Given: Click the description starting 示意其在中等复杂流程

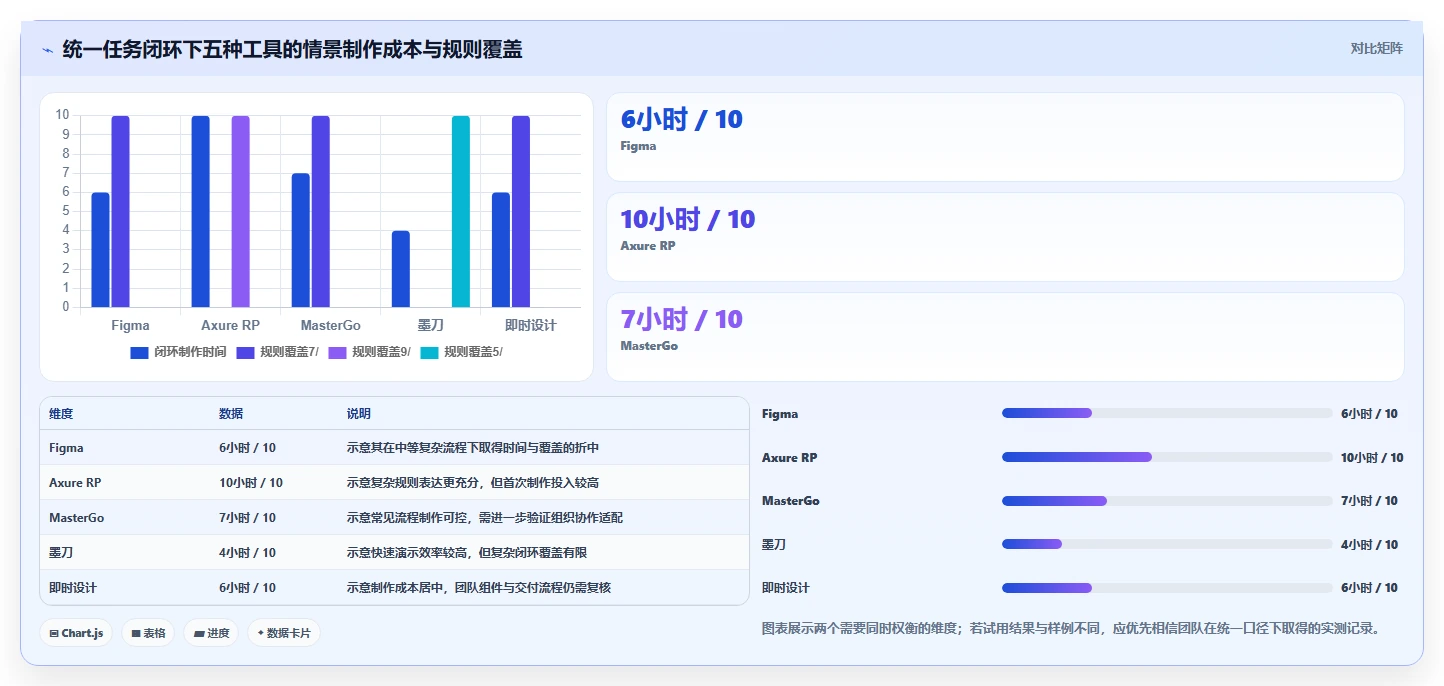Looking at the screenshot, I should (473, 448).
